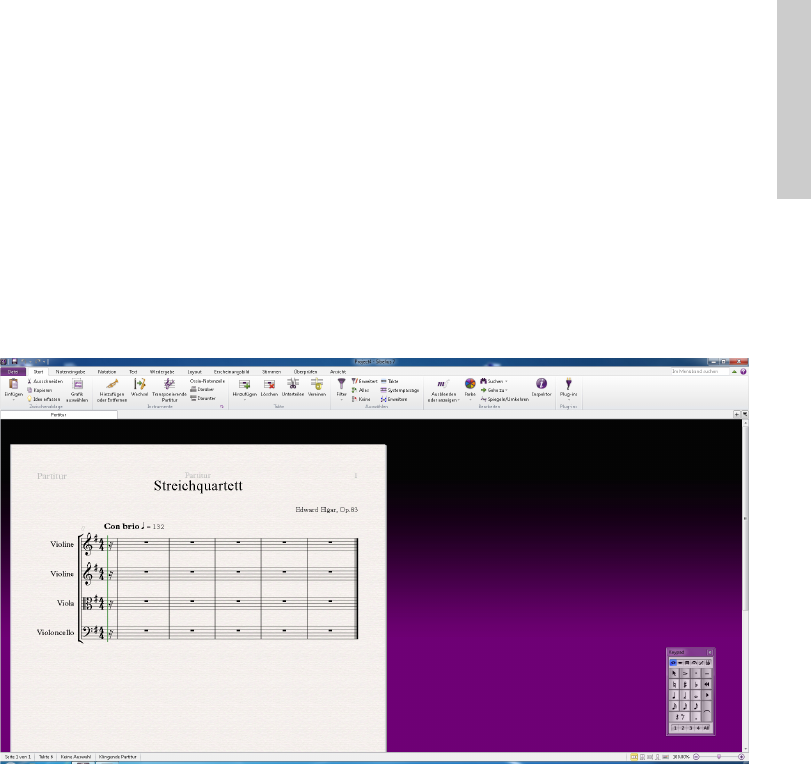The width and height of the screenshot is (811, 764).
Task: Click the rest key on Keypad
Action: pos(680,717)
